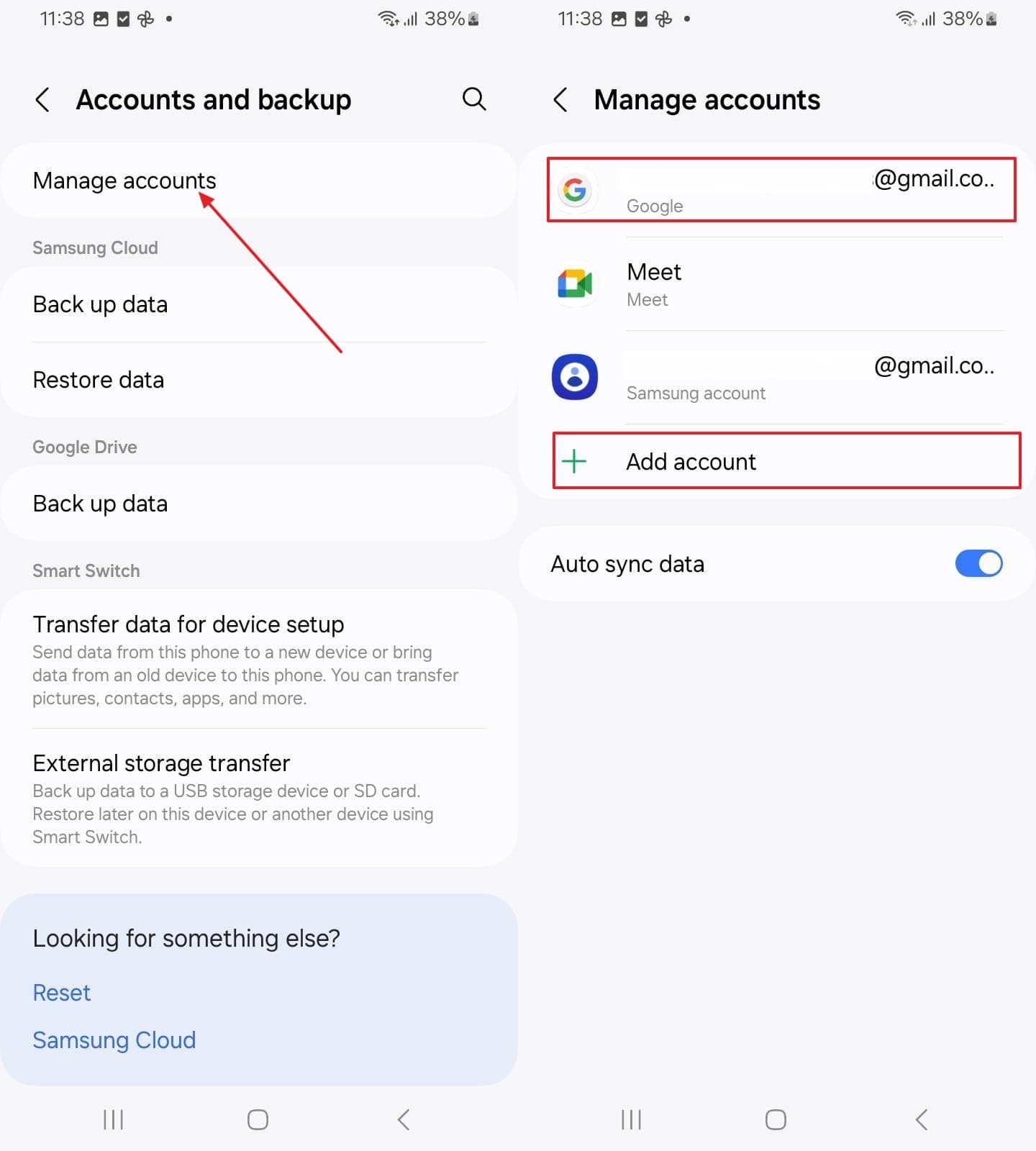Tap the Samsung account icon
Screen dimensions: 1036x1151
575,377
